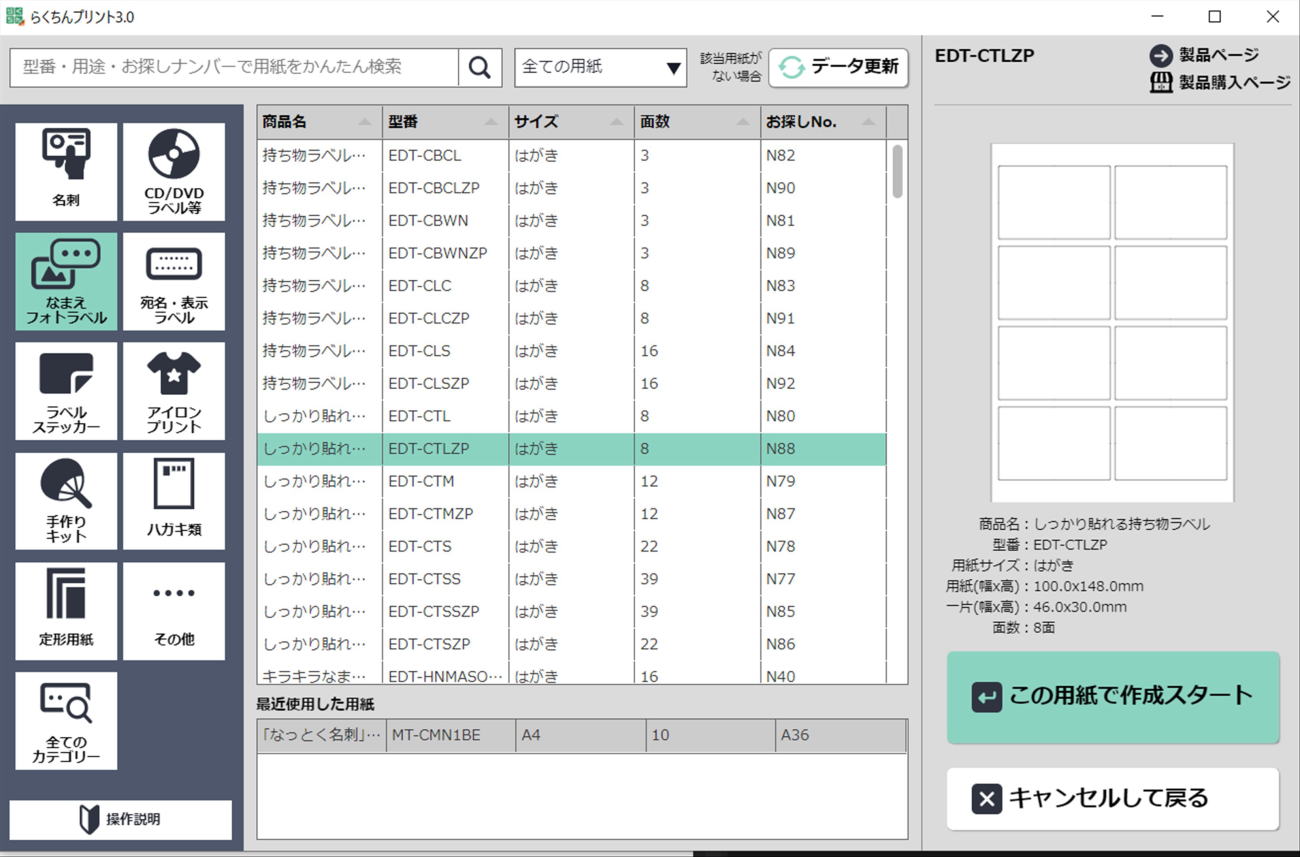Viewport: 1300px width, 857px height.
Task: Choose the 宛名・表示ラベル category
Action: [174, 281]
